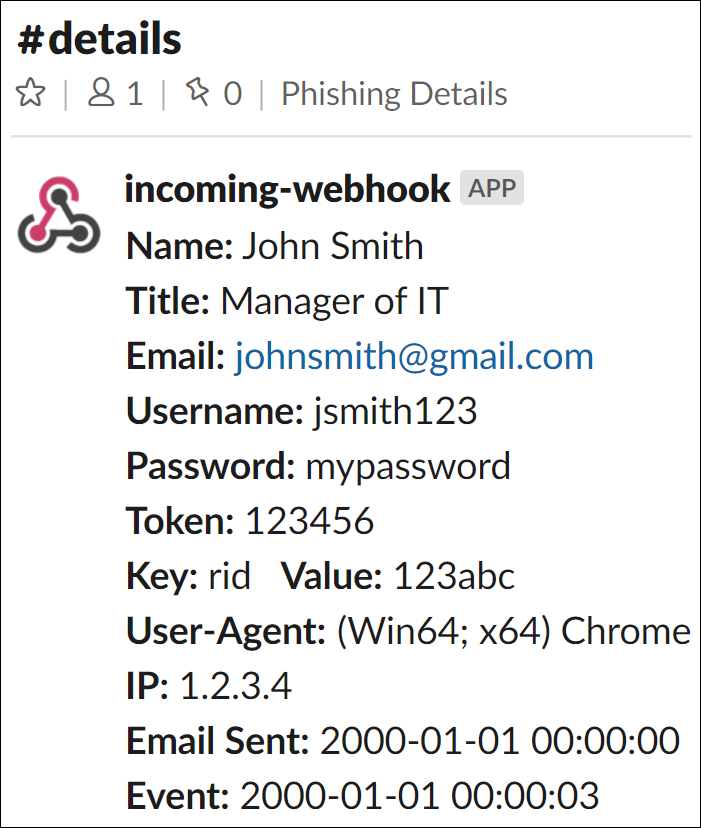Open the johnsmith@gmail.com email link

point(414,356)
